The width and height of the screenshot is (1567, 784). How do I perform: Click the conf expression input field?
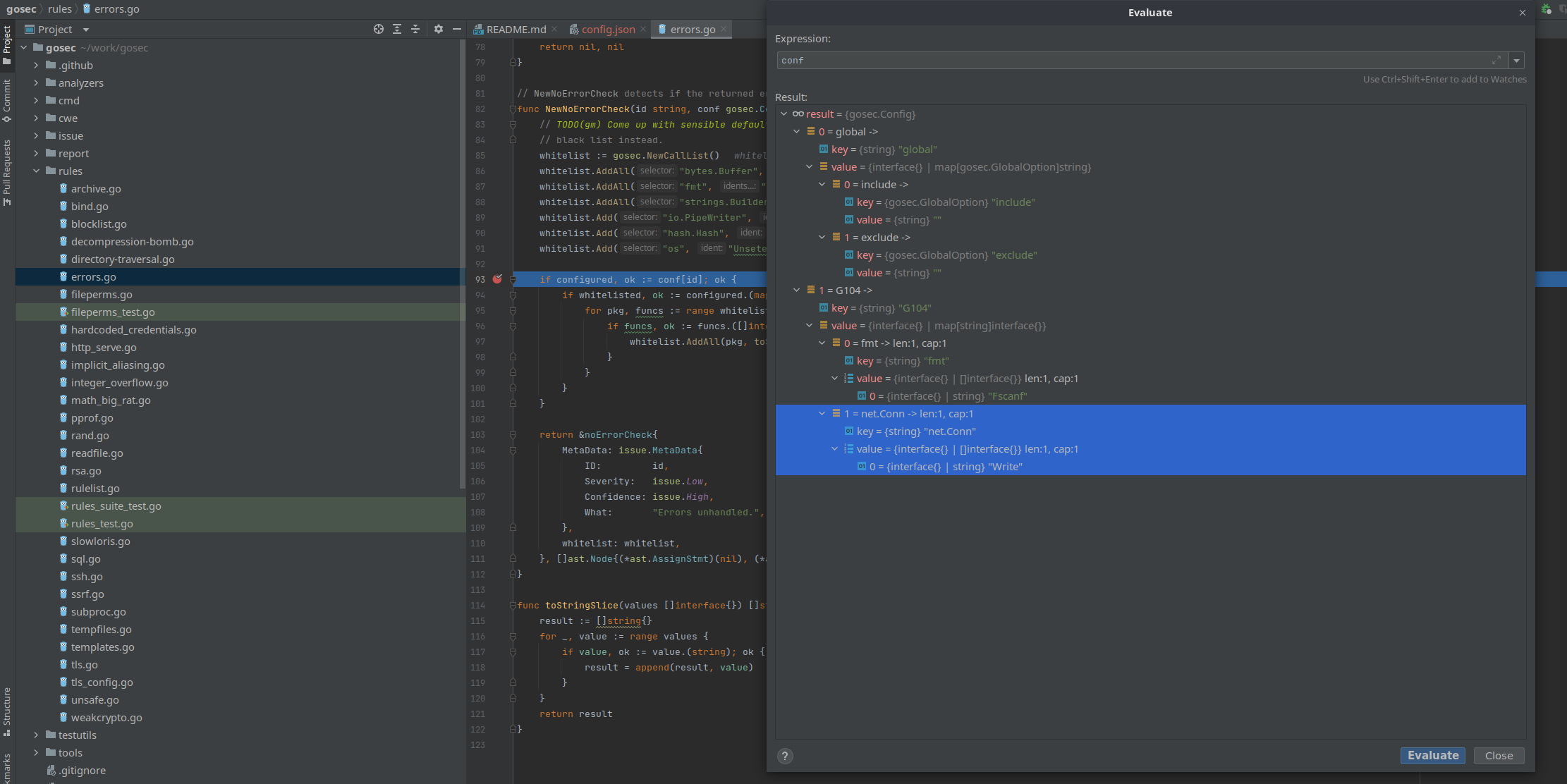pos(1128,61)
